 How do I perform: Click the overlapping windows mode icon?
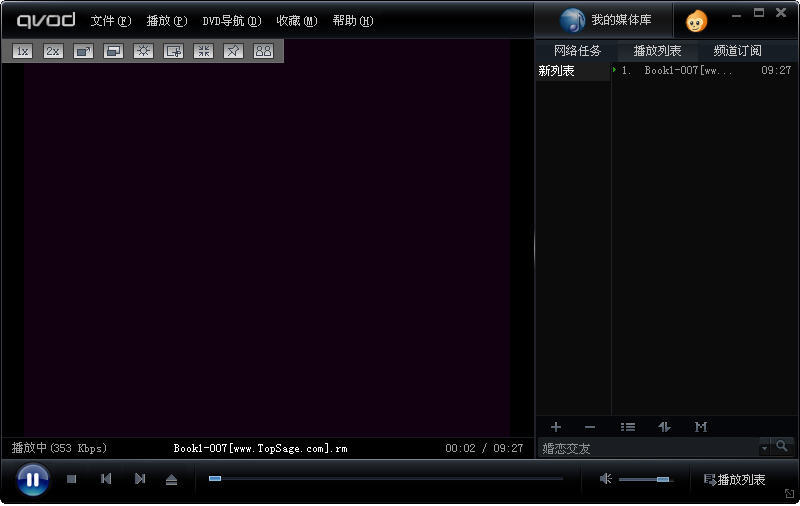pos(113,51)
